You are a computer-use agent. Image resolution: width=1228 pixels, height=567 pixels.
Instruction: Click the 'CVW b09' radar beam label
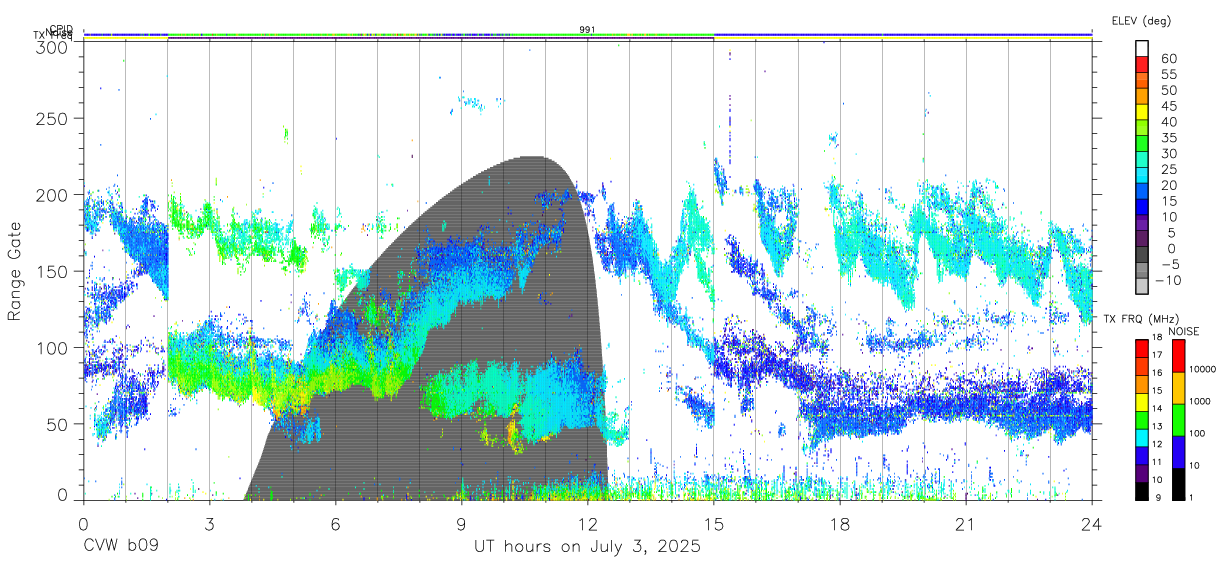(121, 548)
